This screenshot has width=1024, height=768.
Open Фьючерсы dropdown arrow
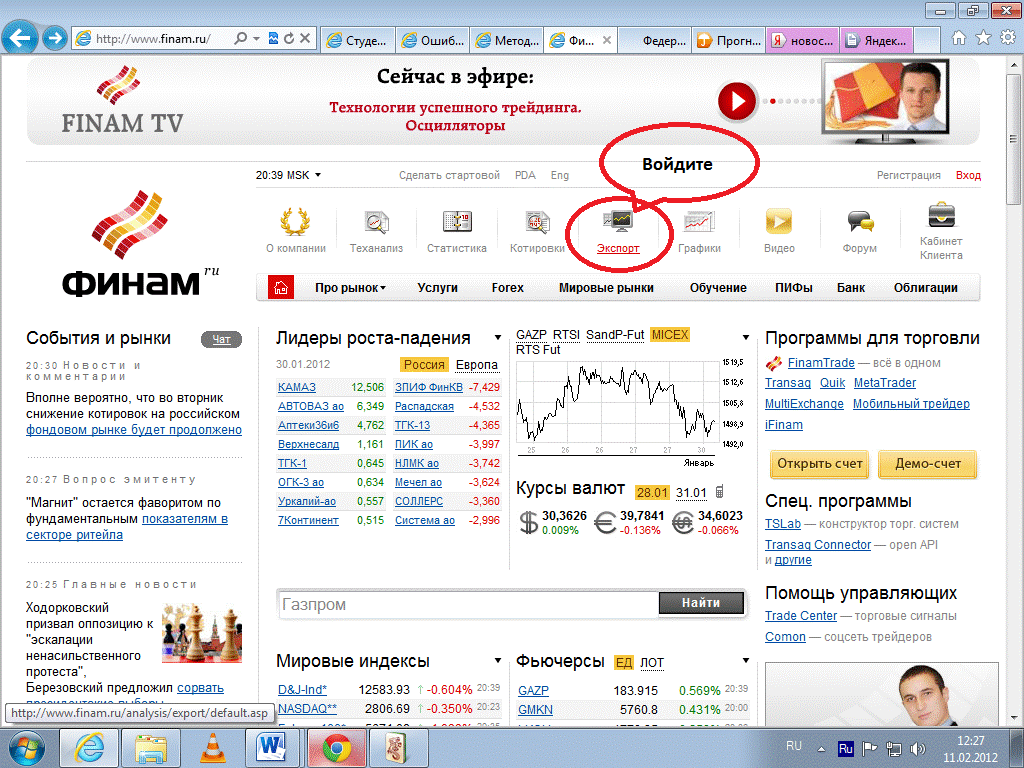pyautogui.click(x=746, y=661)
